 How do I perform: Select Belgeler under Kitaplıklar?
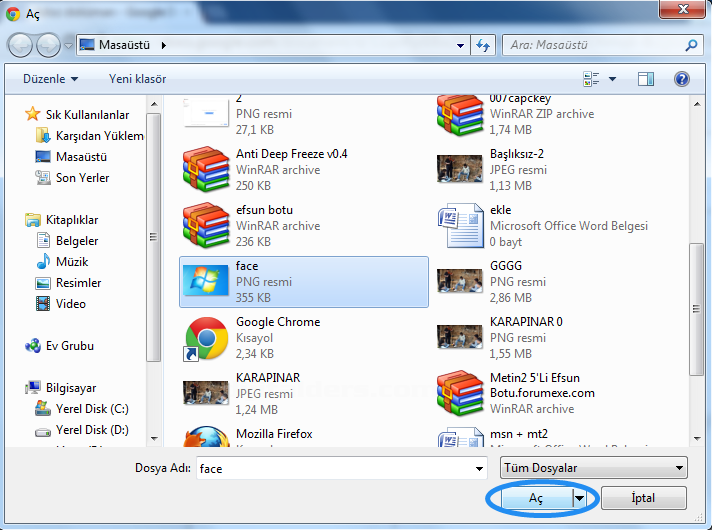(76, 241)
